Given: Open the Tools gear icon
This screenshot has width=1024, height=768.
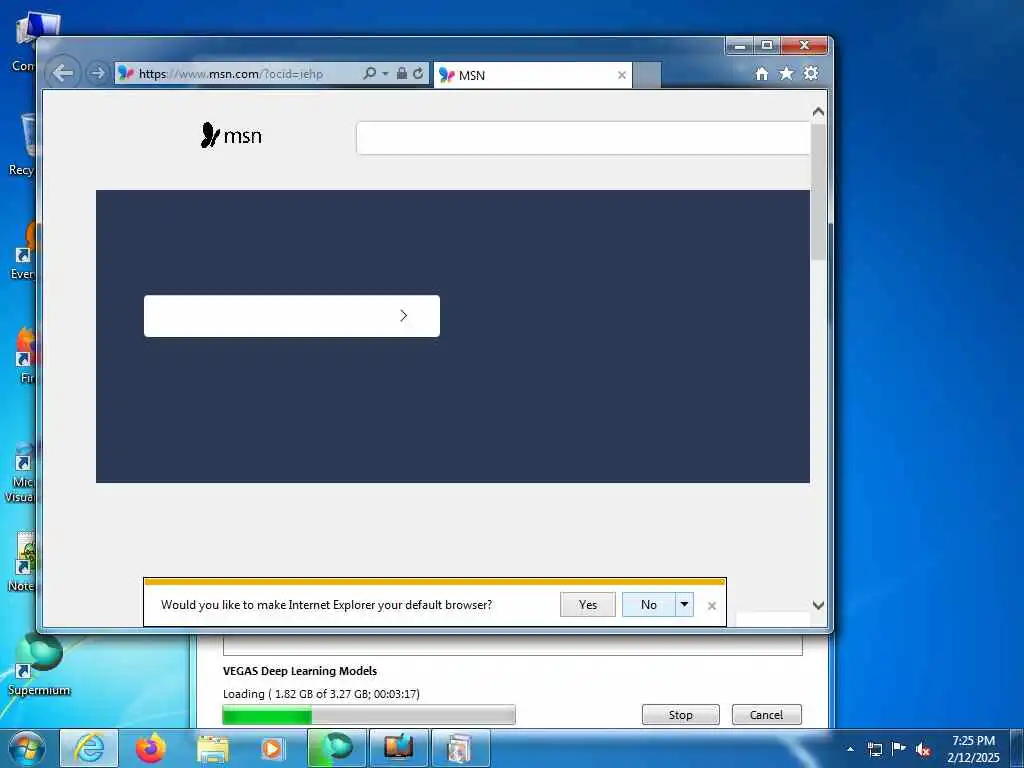Looking at the screenshot, I should pos(811,73).
